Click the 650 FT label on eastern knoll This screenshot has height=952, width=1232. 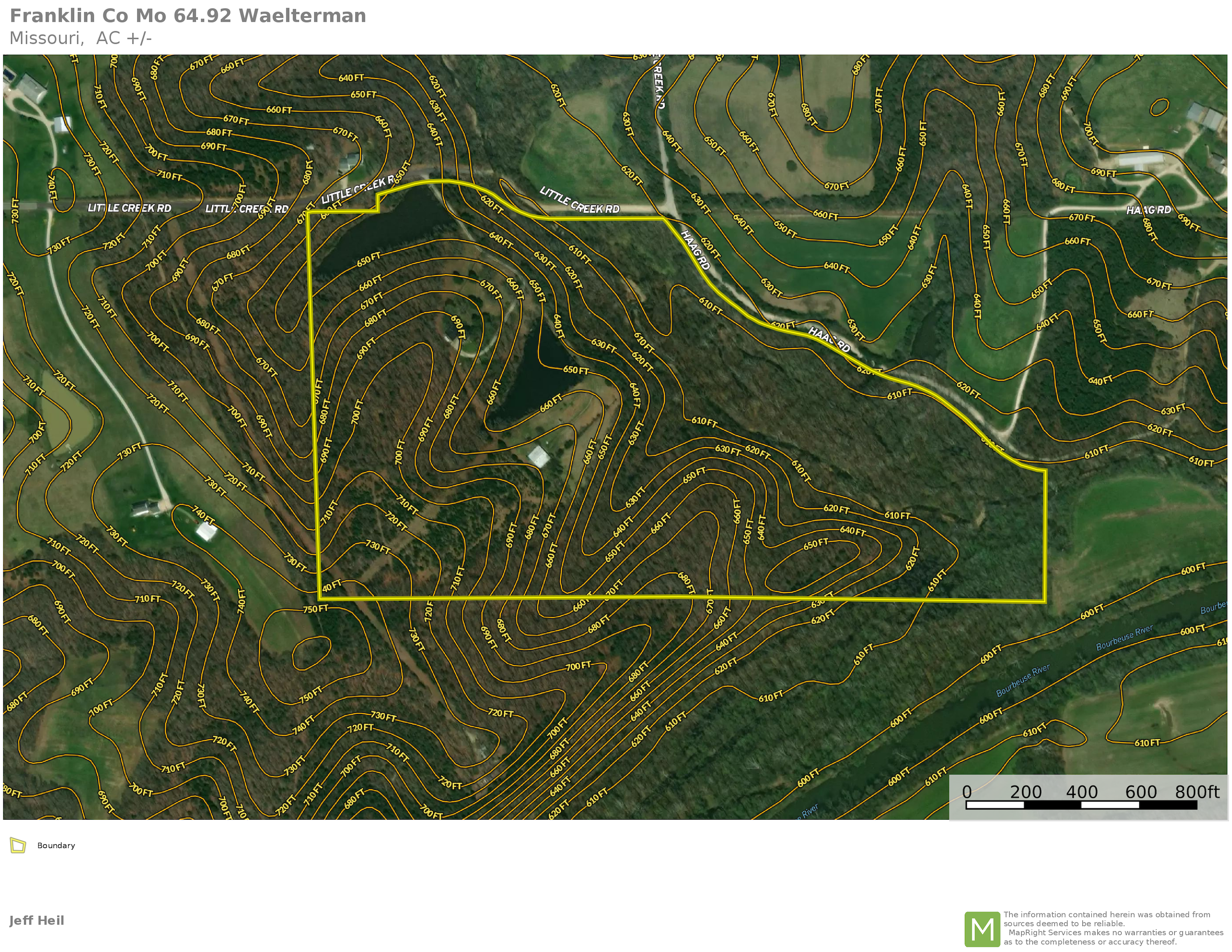point(816,544)
